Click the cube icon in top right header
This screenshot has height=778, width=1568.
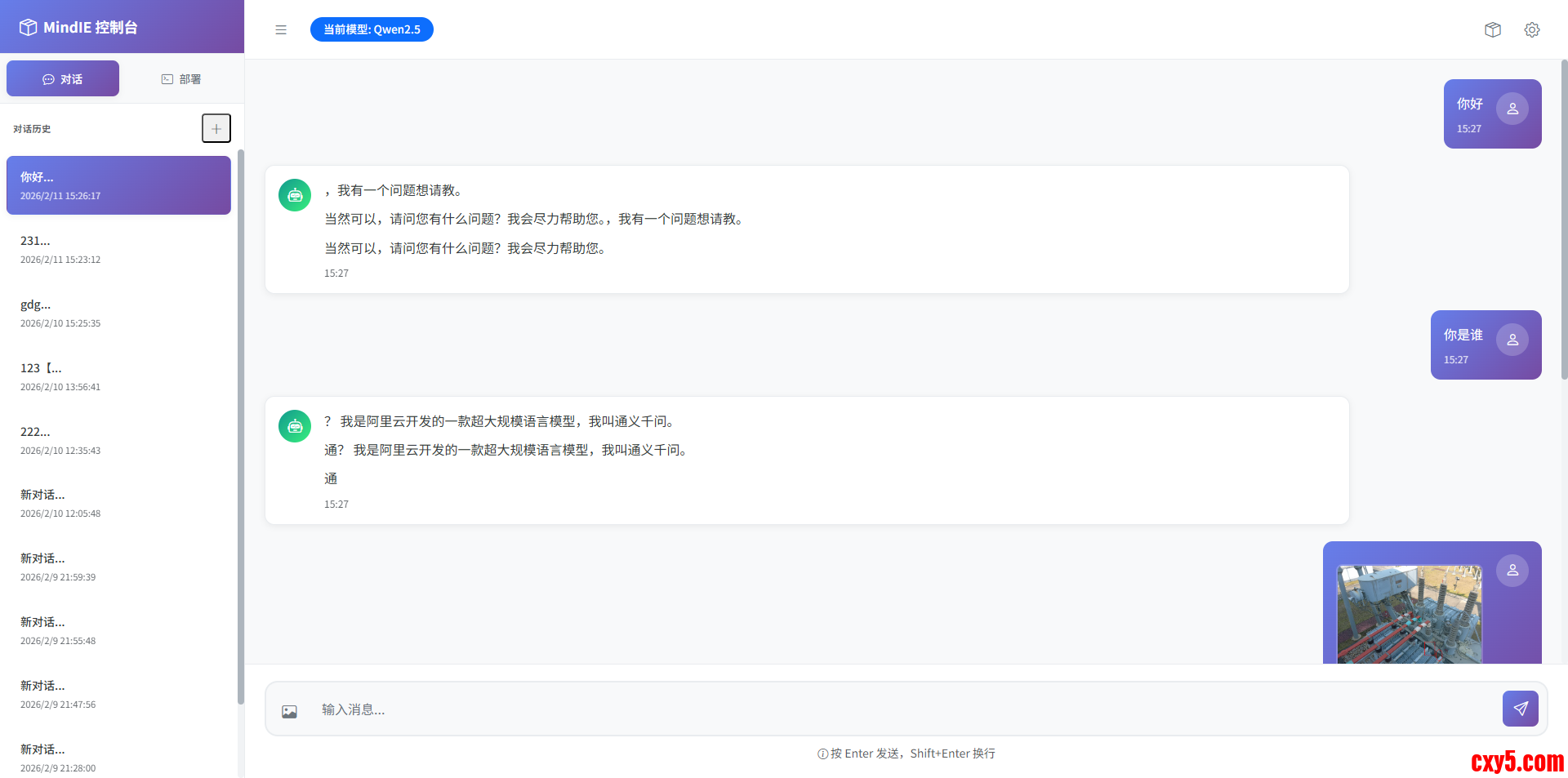[x=1493, y=30]
